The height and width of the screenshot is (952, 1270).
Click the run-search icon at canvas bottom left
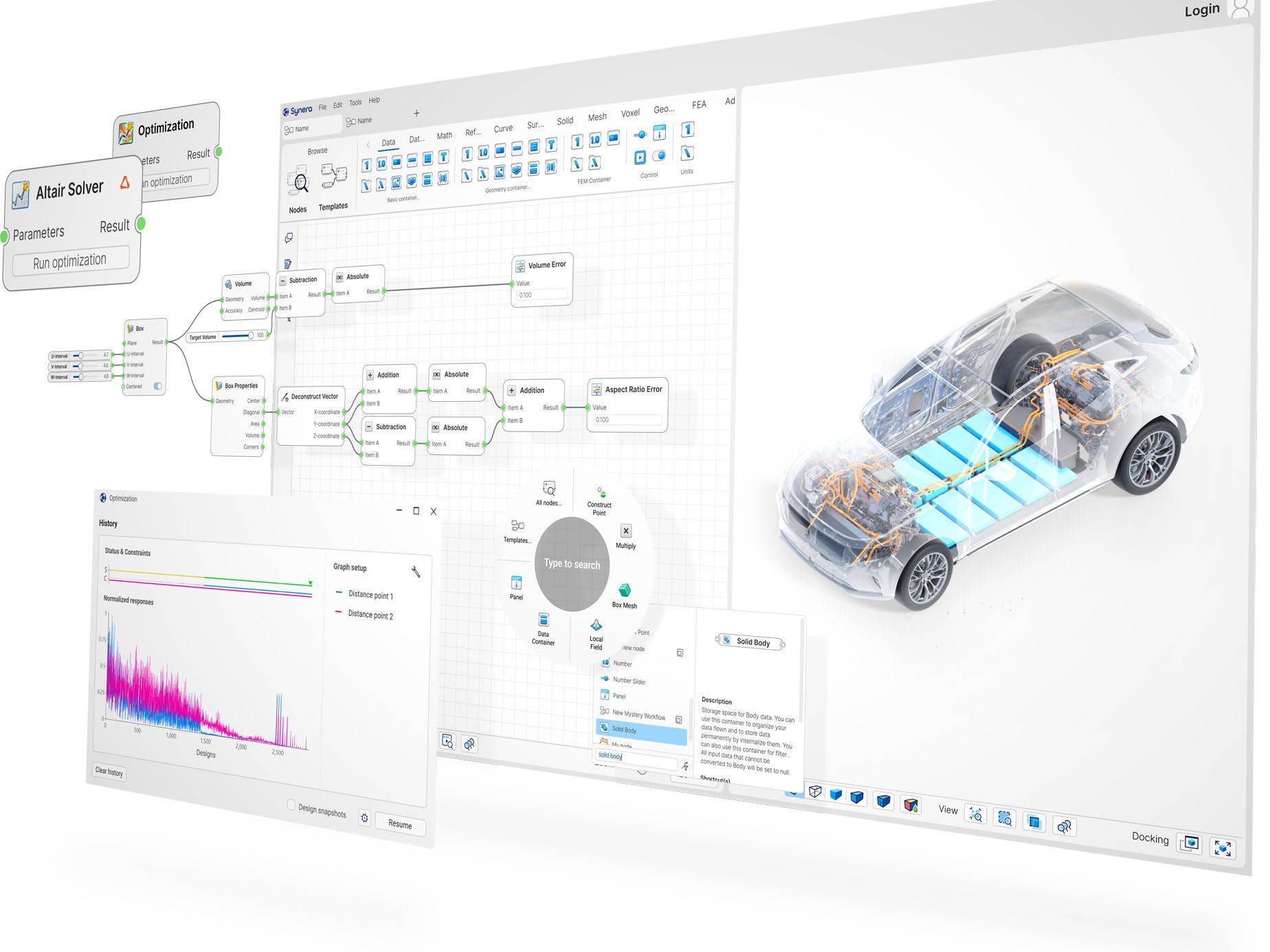click(447, 740)
